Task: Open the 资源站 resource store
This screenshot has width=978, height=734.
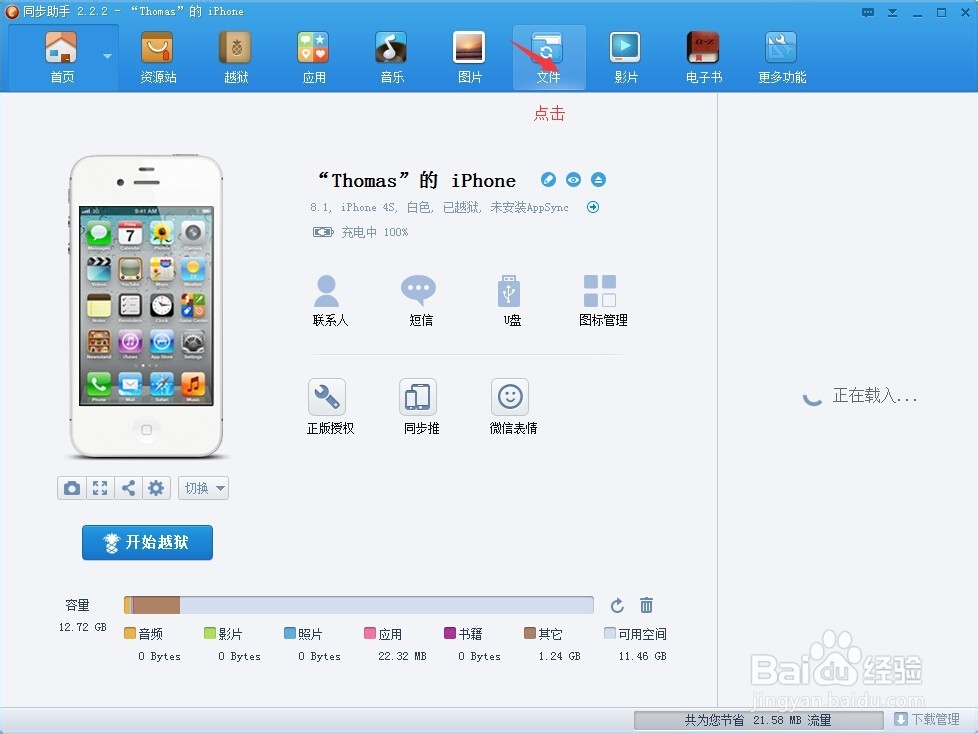Action: click(156, 56)
